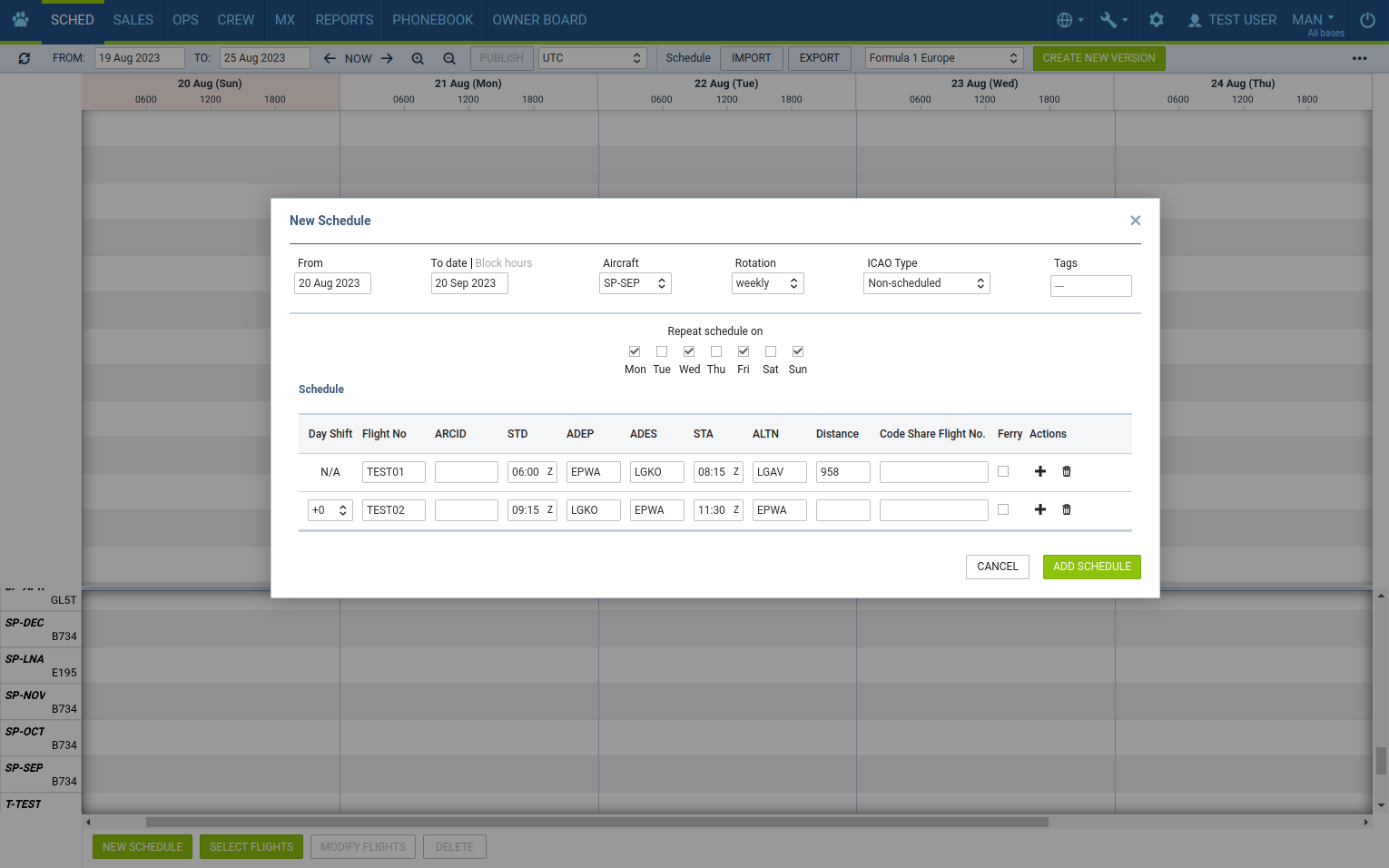Enable the Tue repeat checkbox
The width and height of the screenshot is (1389, 868).
click(x=662, y=351)
